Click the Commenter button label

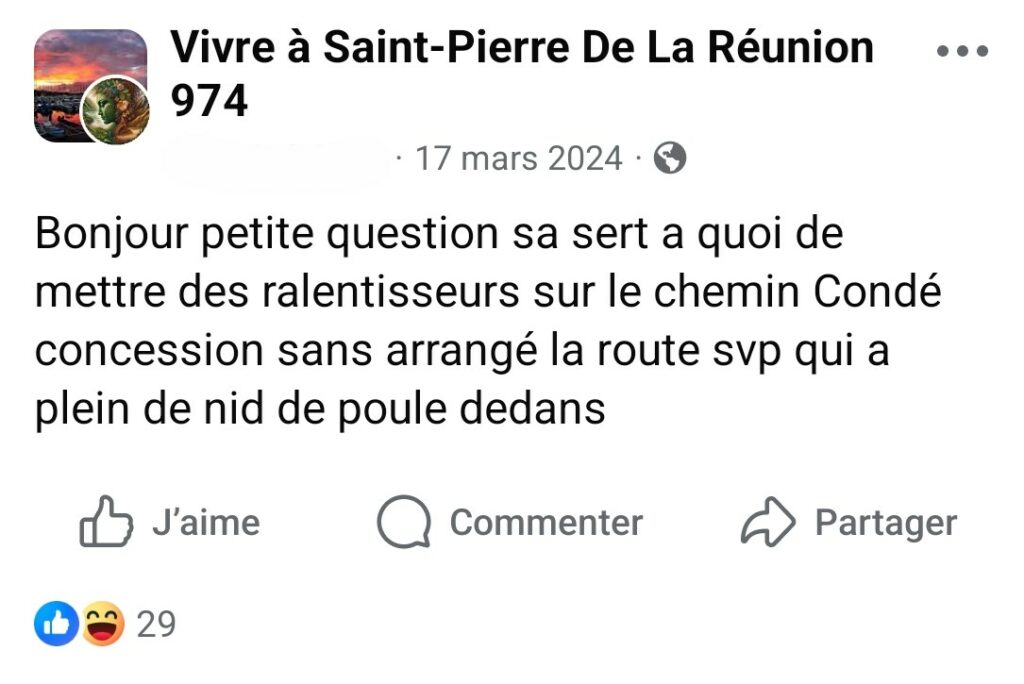pyautogui.click(x=546, y=523)
